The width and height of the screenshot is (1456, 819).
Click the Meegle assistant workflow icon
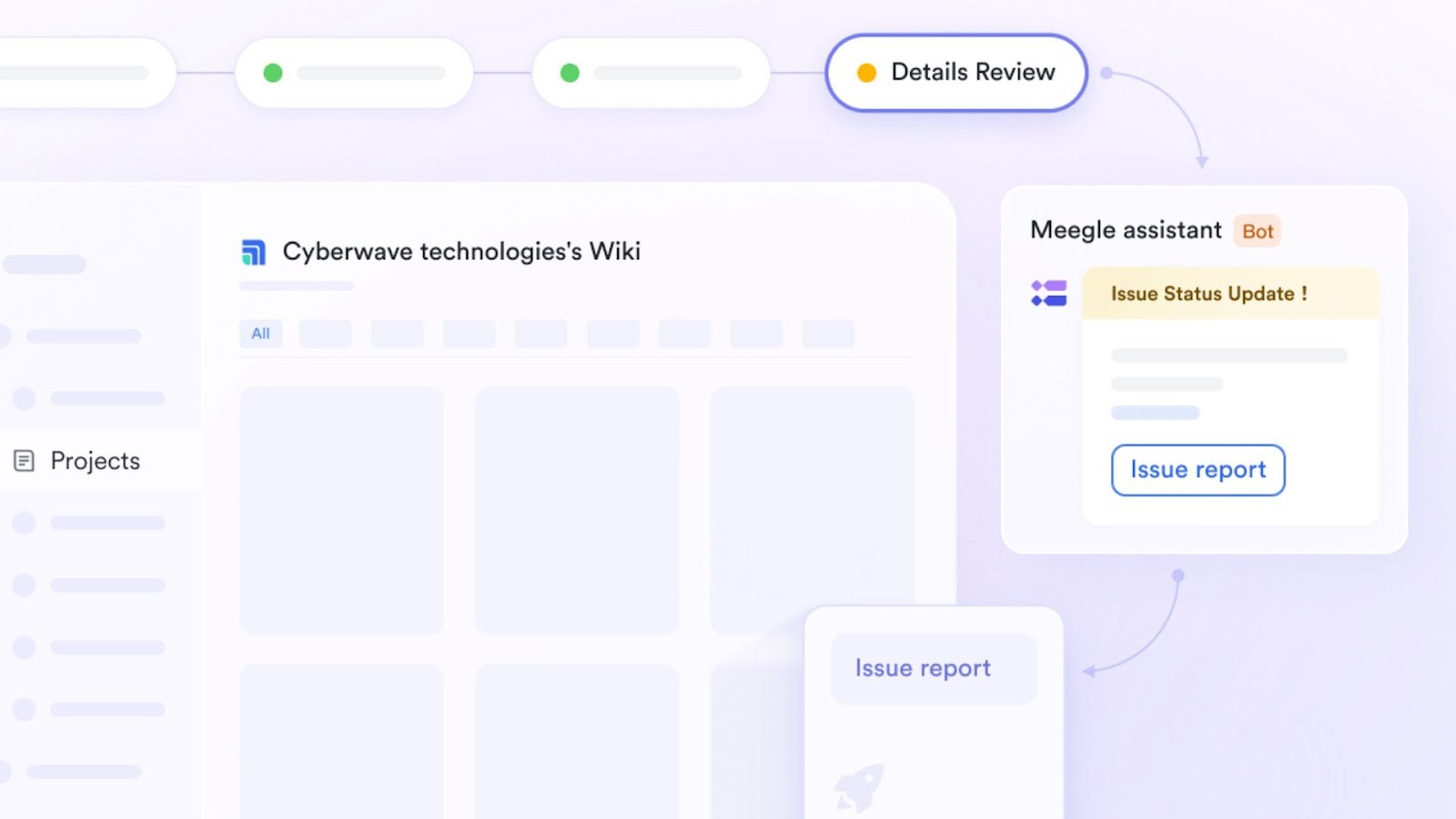1048,293
